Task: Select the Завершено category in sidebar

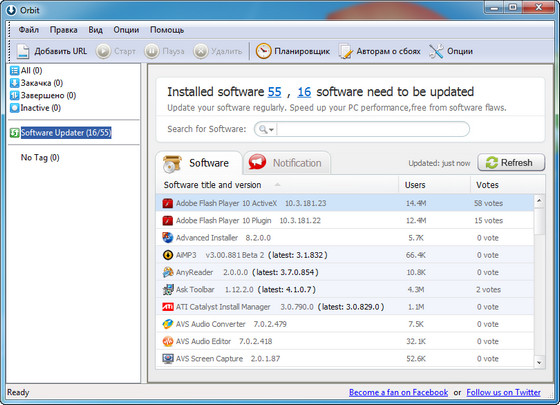Action: pos(43,95)
